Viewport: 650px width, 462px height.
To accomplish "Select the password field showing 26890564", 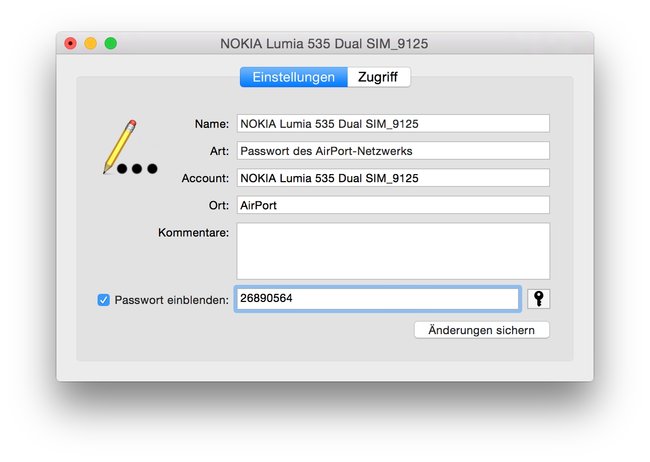I will [378, 299].
